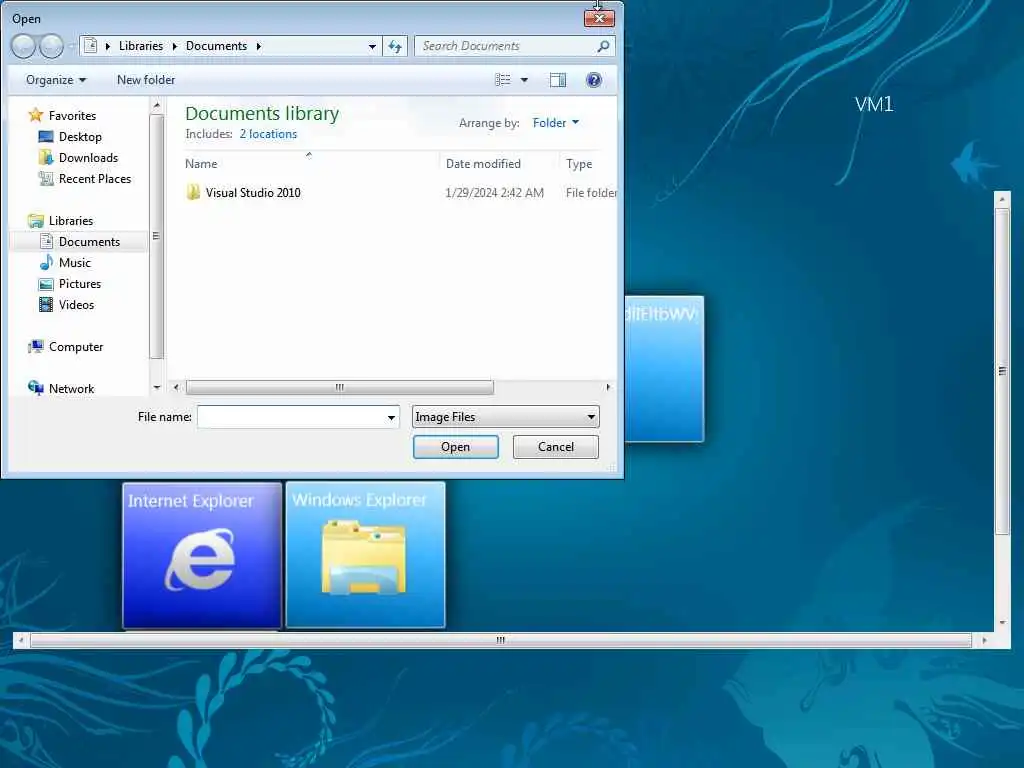Open help with the question mark icon
The width and height of the screenshot is (1024, 768).
tap(594, 80)
